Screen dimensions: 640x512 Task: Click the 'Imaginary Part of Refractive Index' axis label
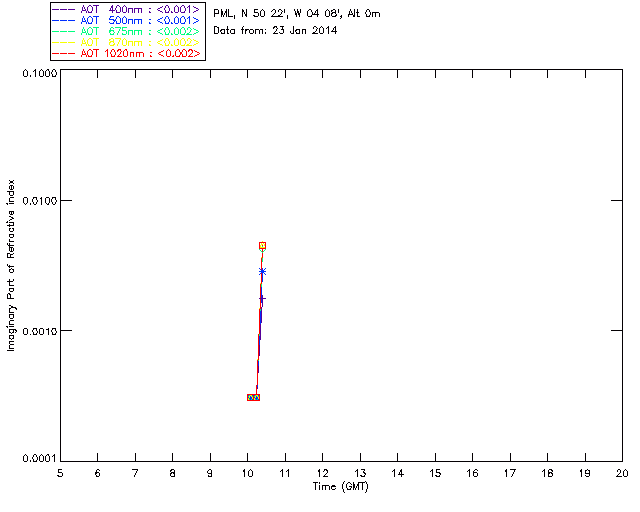click(11, 265)
